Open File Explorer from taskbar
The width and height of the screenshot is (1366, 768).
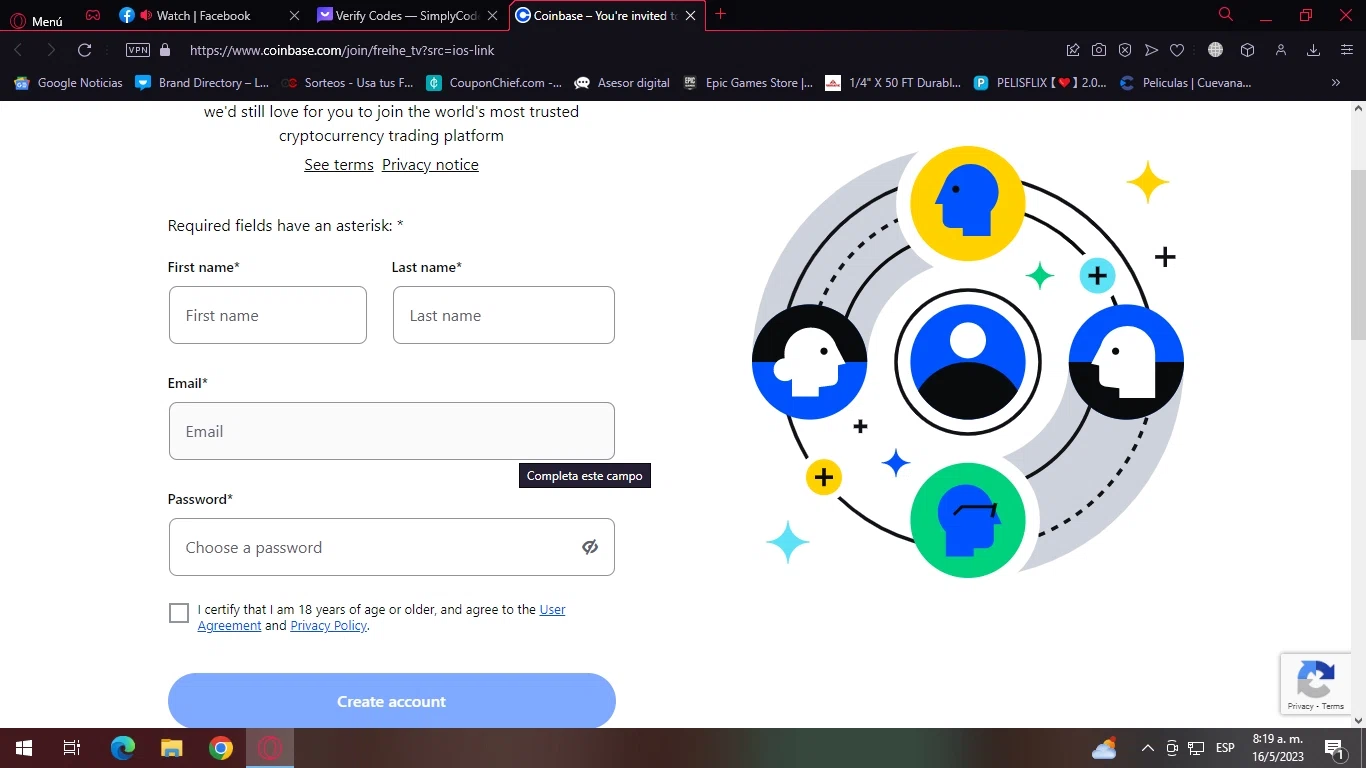point(172,748)
